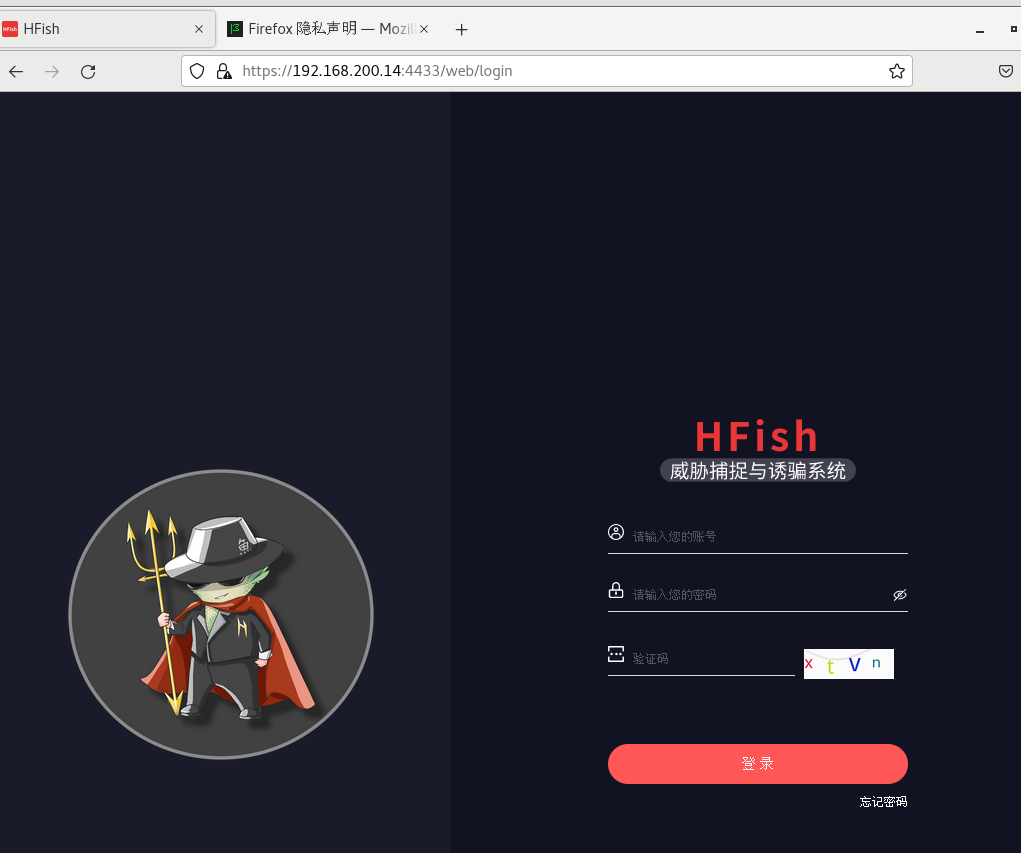Click the 威胁捕捉与诱骗系统 subtitle
Image resolution: width=1021 pixels, height=853 pixels.
pyautogui.click(x=757, y=470)
